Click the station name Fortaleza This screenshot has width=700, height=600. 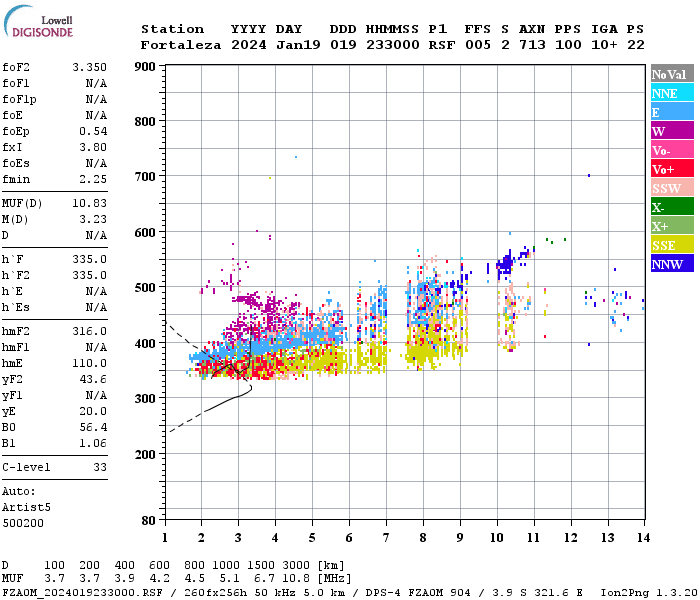pyautogui.click(x=181, y=45)
